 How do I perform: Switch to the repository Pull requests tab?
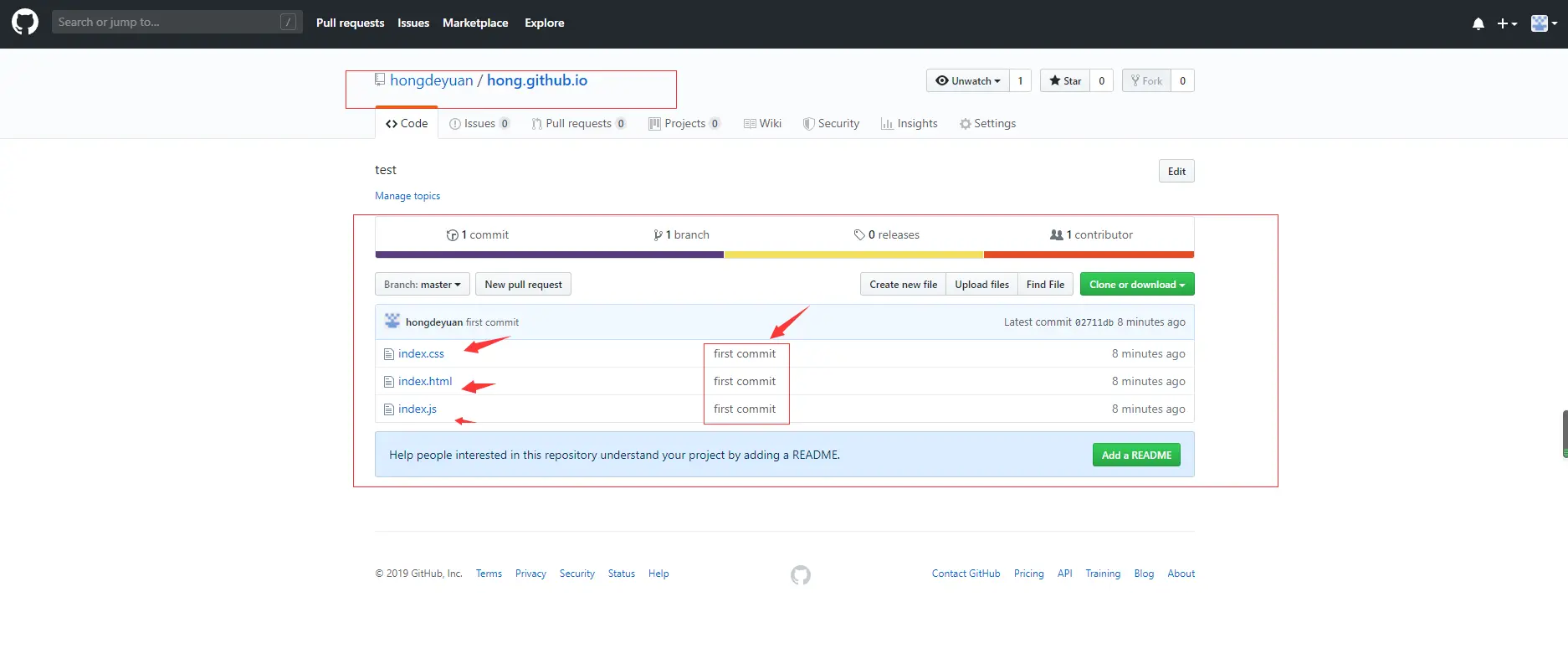coord(579,123)
